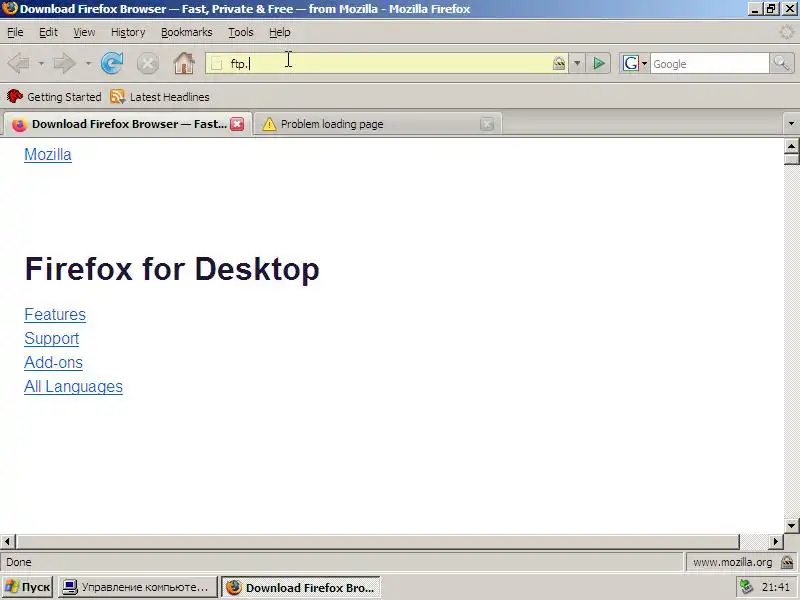Click the Done status bar text

pos(19,562)
